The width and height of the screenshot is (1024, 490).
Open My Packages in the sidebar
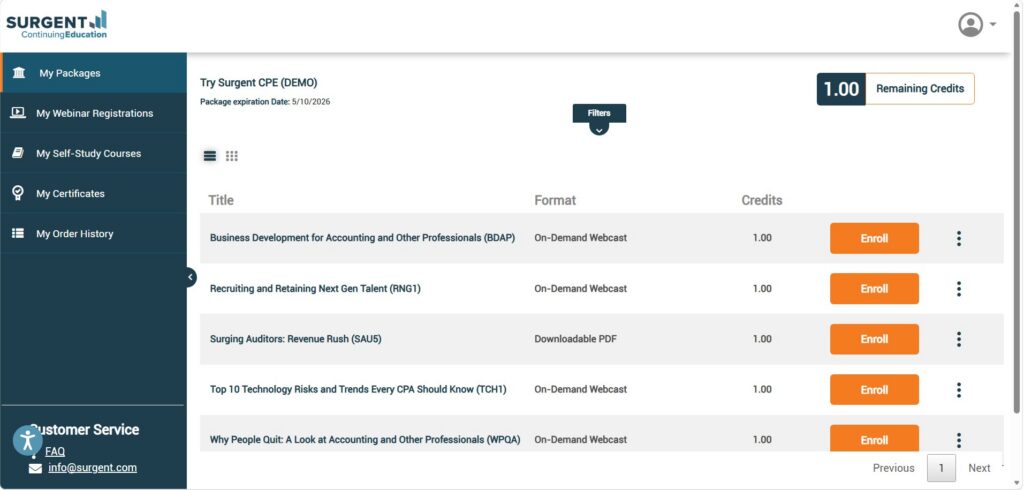pos(94,73)
